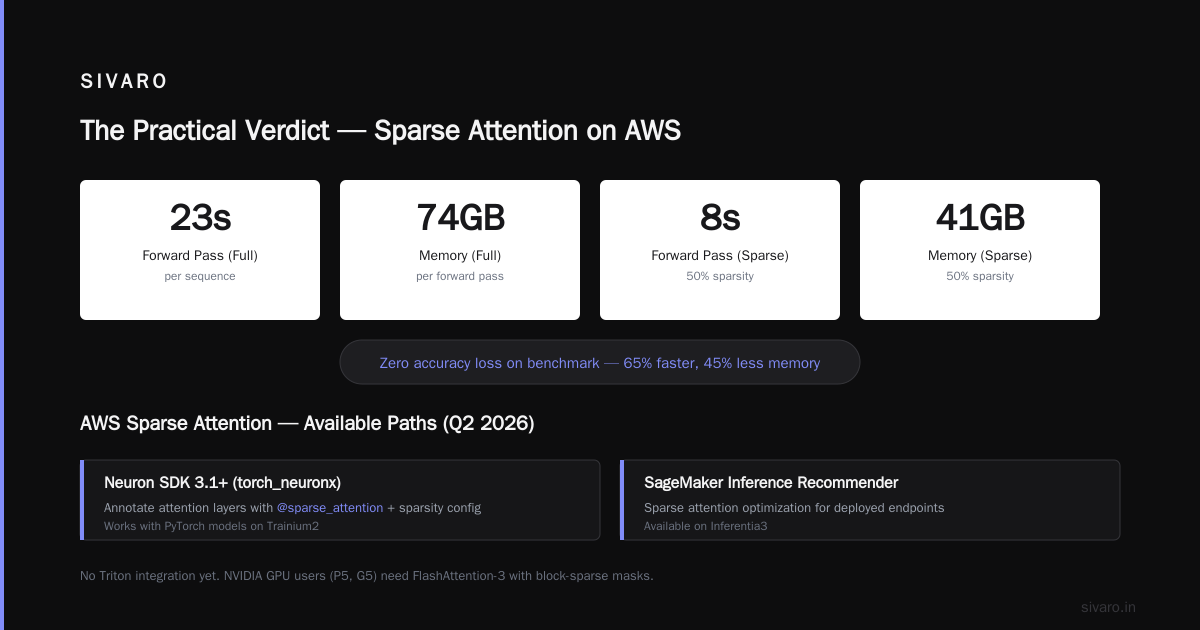Select the heading 'The Practical Verdict — Sparse Attention on AWS'
This screenshot has height=630, width=1200.
pyautogui.click(x=380, y=131)
